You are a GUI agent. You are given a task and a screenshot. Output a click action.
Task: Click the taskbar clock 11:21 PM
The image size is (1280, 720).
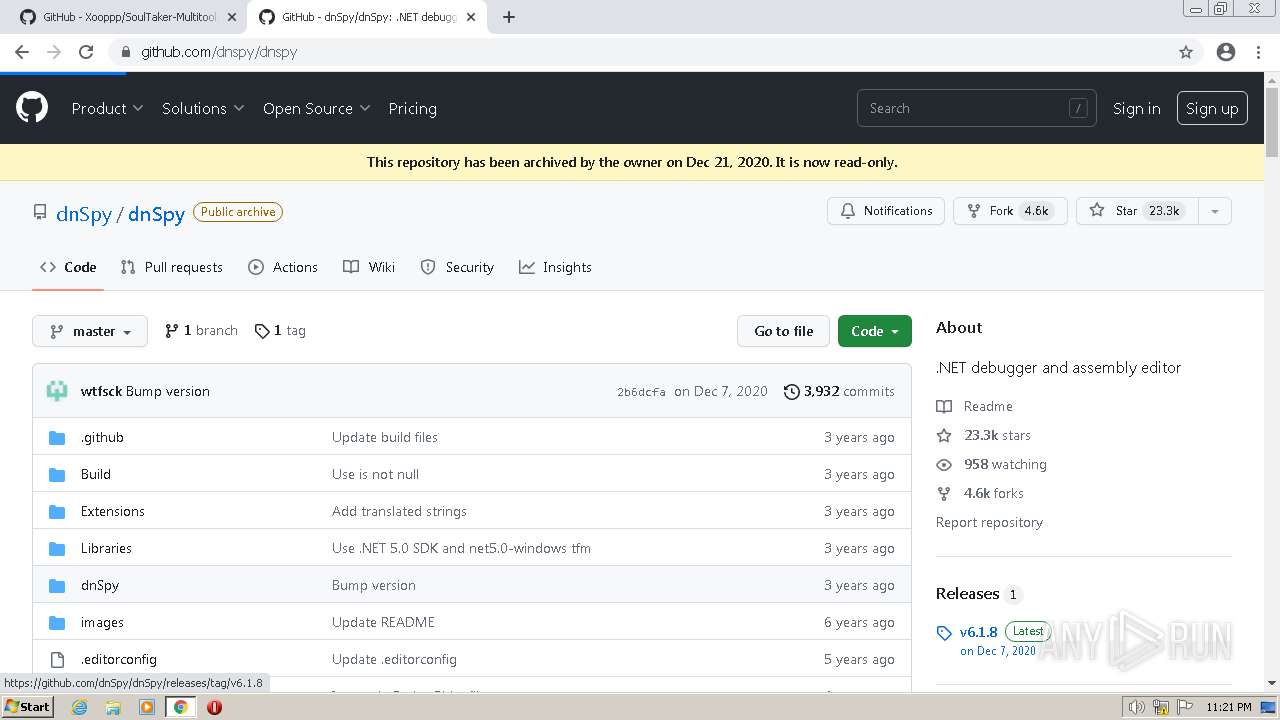pyautogui.click(x=1228, y=707)
